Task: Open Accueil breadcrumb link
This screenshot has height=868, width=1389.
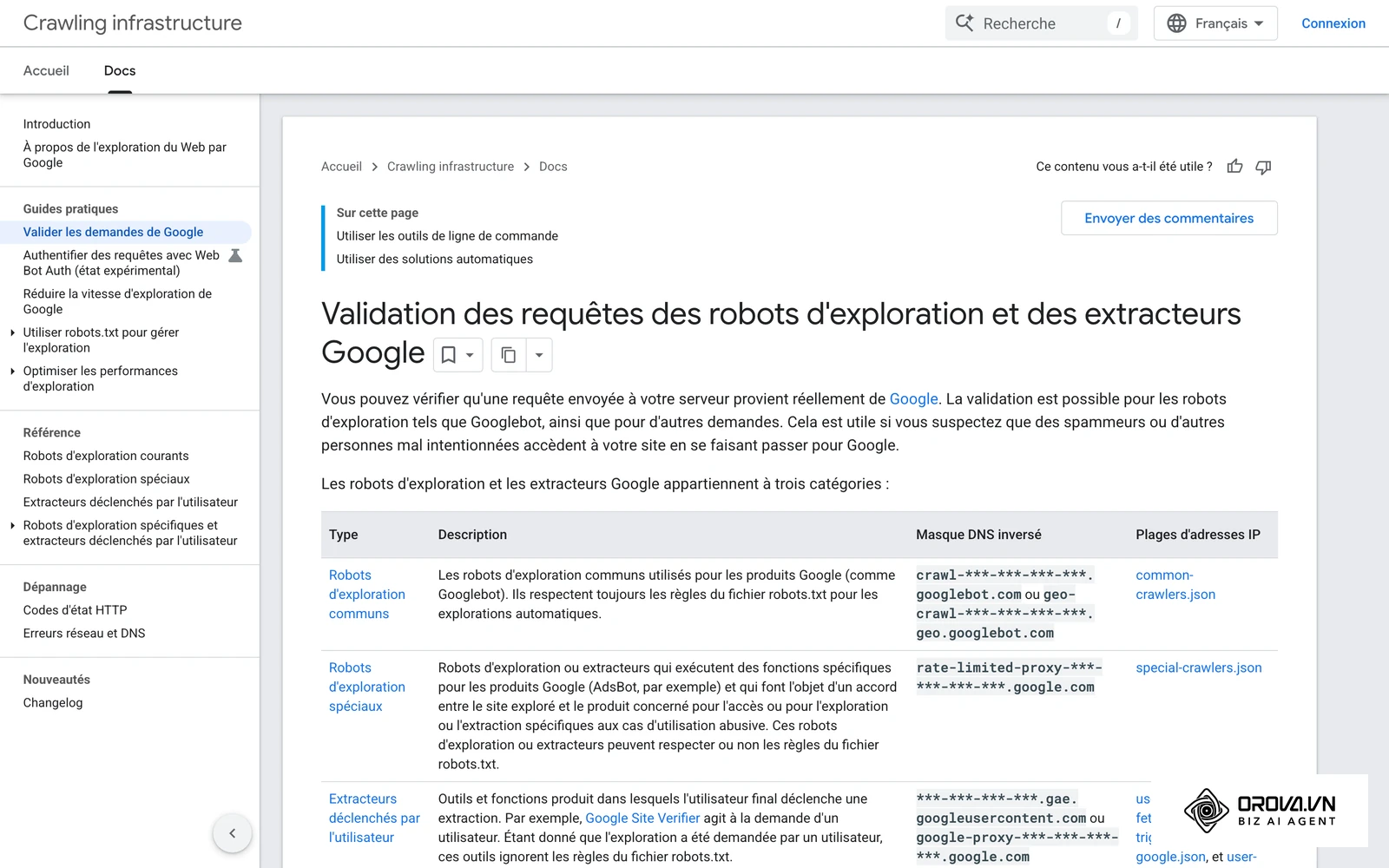Action: [341, 167]
